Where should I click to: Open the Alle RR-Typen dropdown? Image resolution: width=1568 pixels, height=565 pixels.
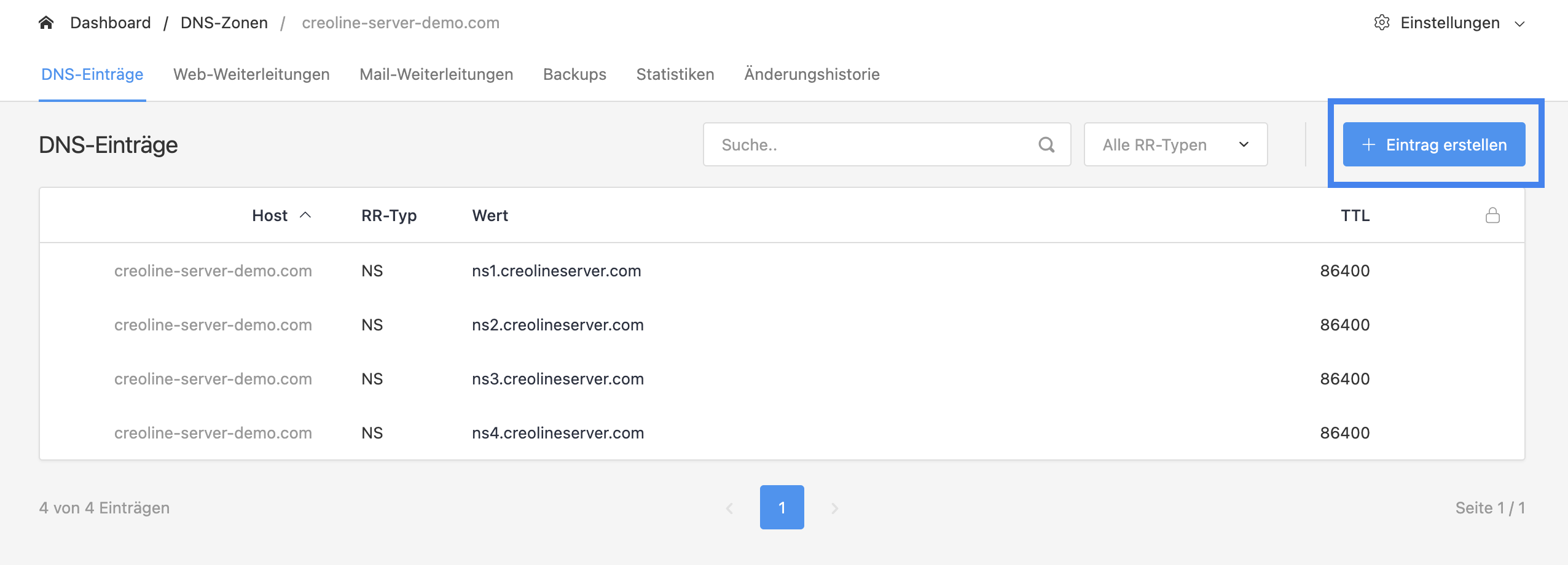(1175, 144)
